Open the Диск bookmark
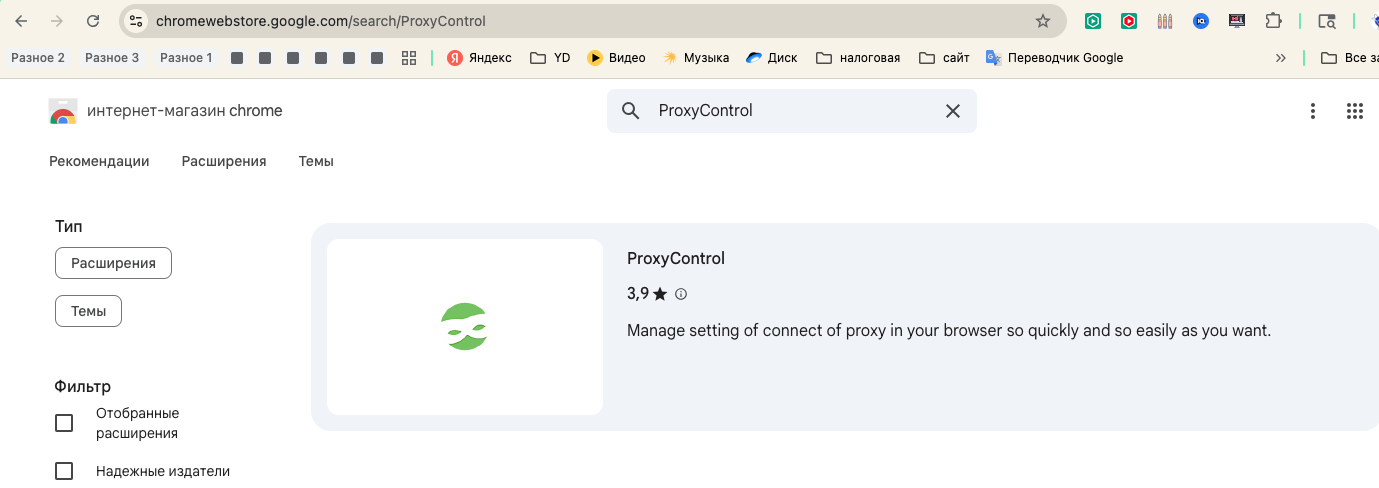The height and width of the screenshot is (488, 1379). (x=772, y=58)
